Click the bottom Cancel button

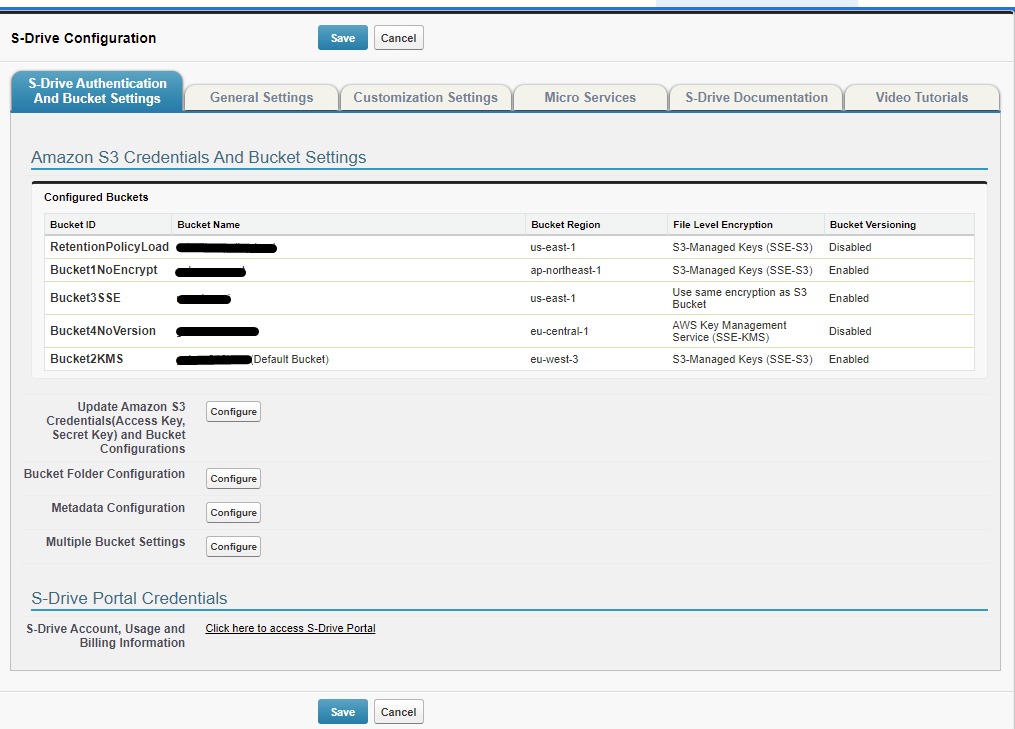[398, 711]
